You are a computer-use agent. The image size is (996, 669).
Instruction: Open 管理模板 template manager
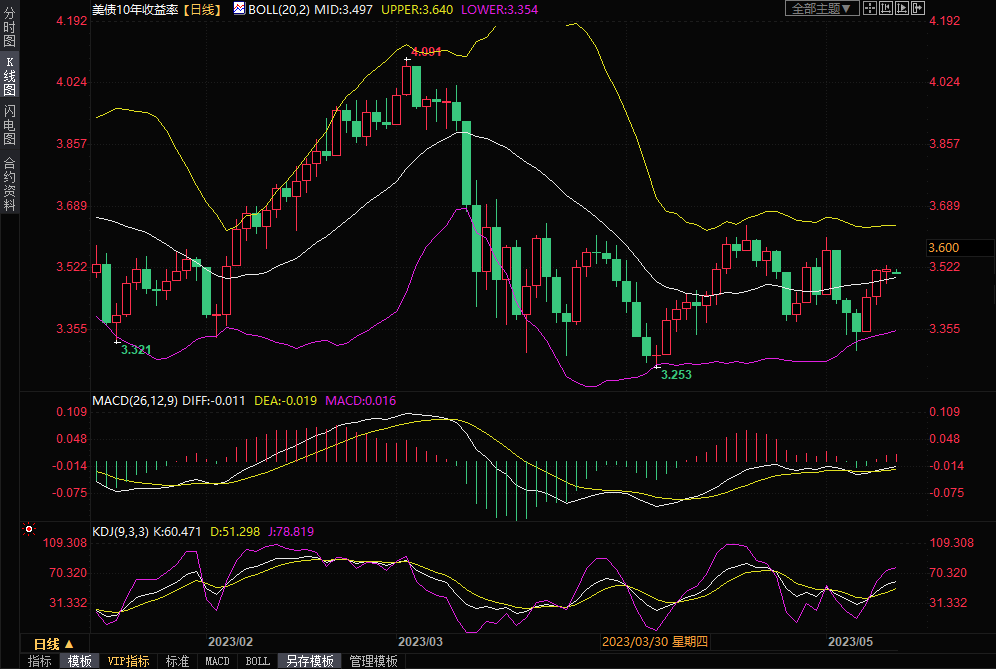[373, 661]
